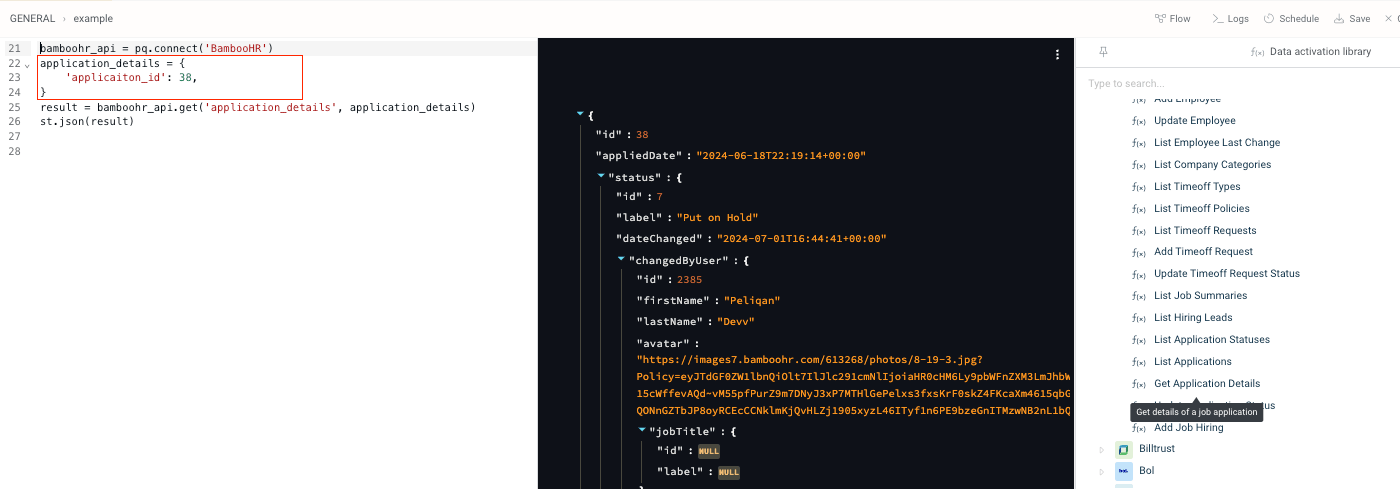Select the Get Application Details function

[x=1207, y=384]
